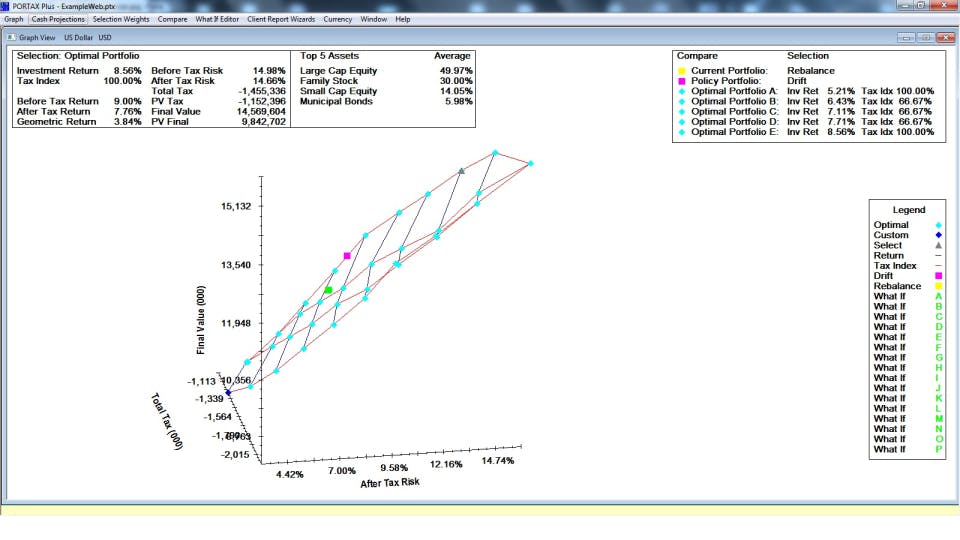Click the 14.74% After Tax Risk label

pos(498,460)
